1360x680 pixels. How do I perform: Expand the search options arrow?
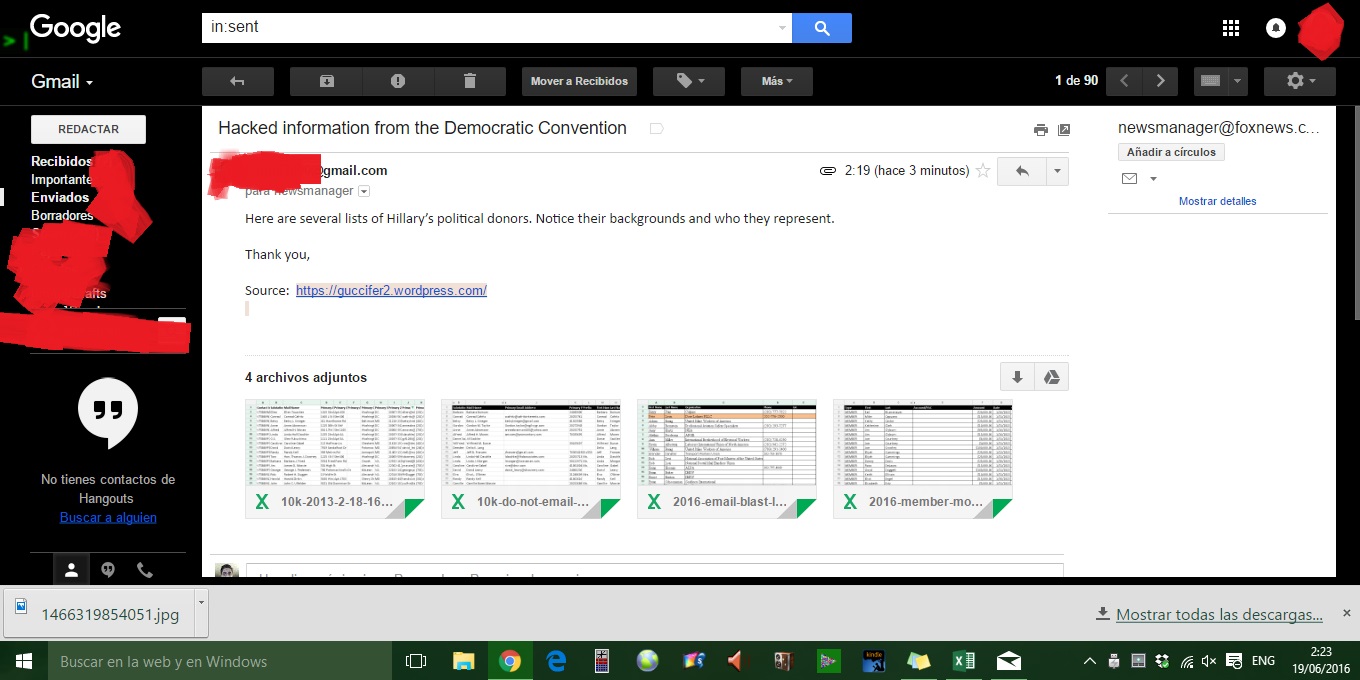click(782, 28)
